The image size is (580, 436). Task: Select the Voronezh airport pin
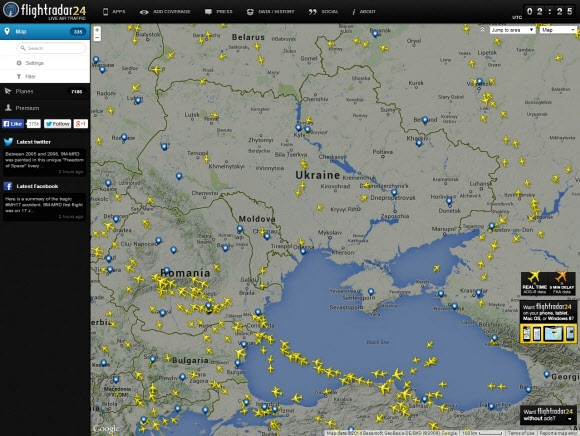479,81
